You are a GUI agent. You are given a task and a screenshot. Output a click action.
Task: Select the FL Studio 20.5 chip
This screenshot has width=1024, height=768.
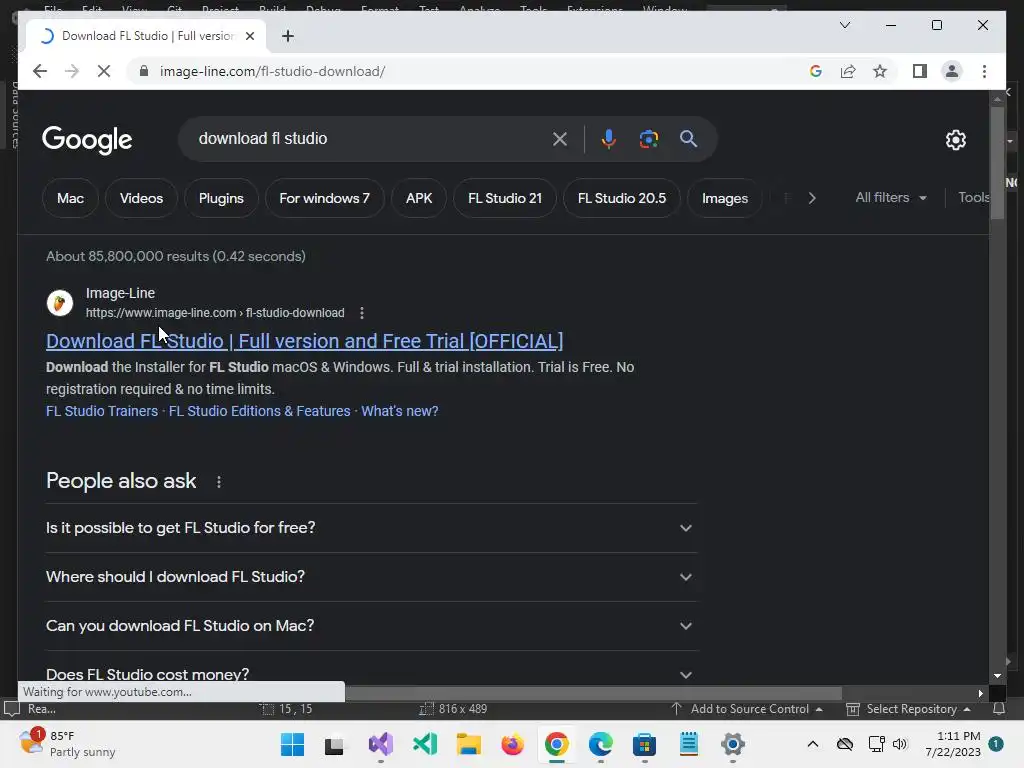(622, 198)
